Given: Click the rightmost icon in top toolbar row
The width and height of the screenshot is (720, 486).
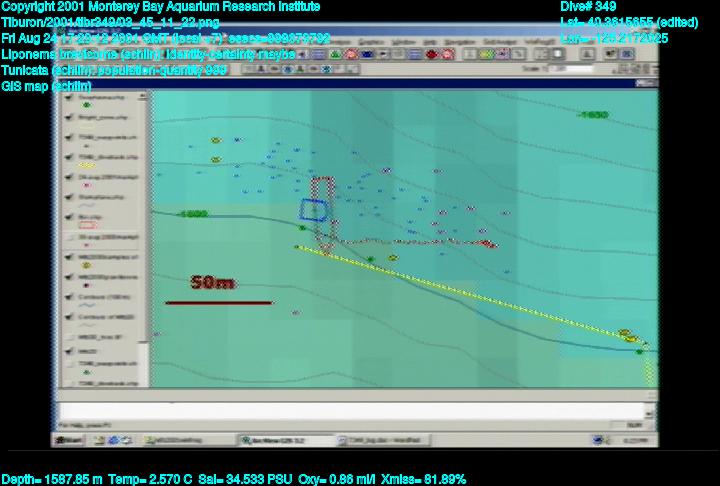Looking at the screenshot, I should (627, 54).
